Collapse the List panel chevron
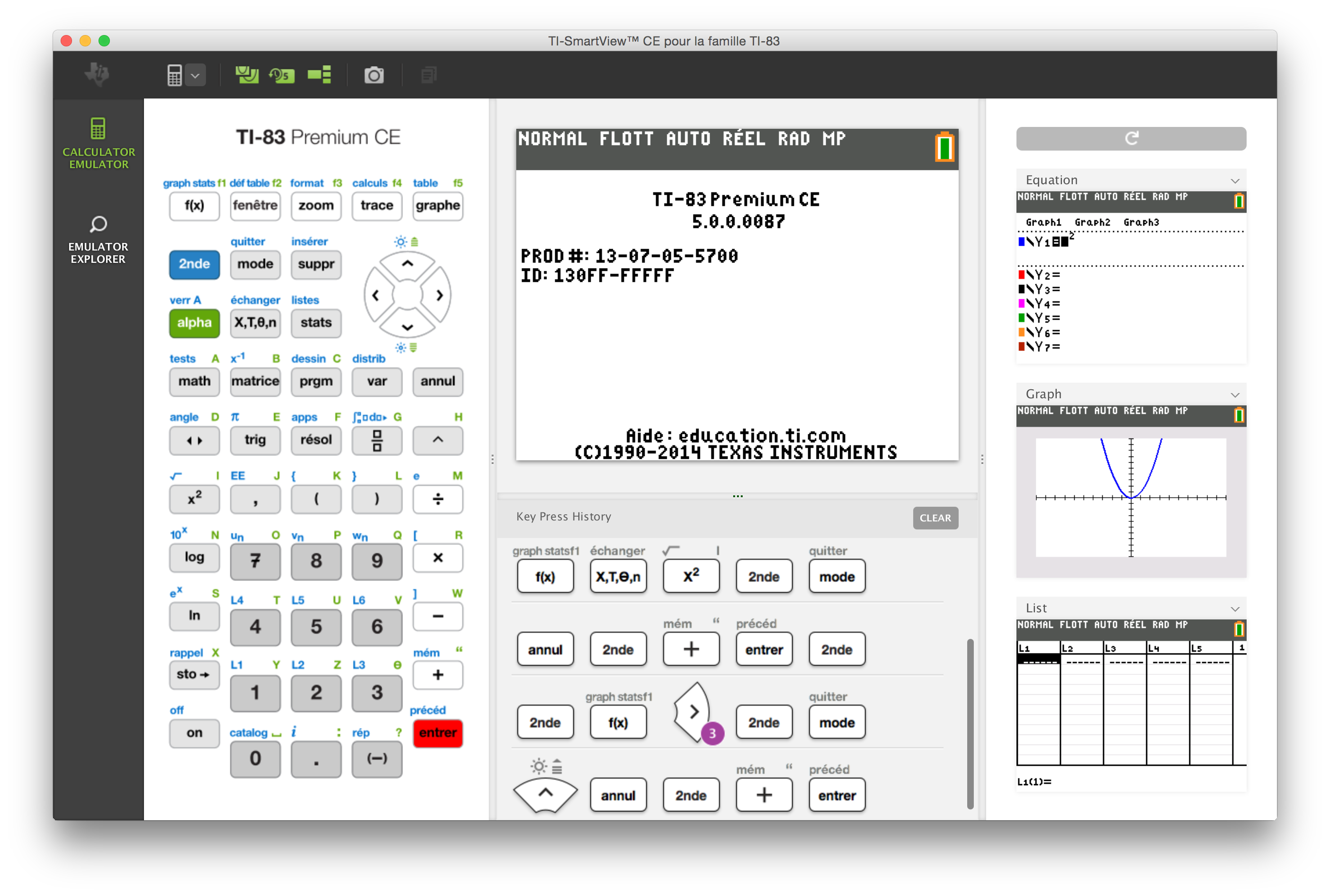Screen dimensions: 1330x896 point(1234,609)
